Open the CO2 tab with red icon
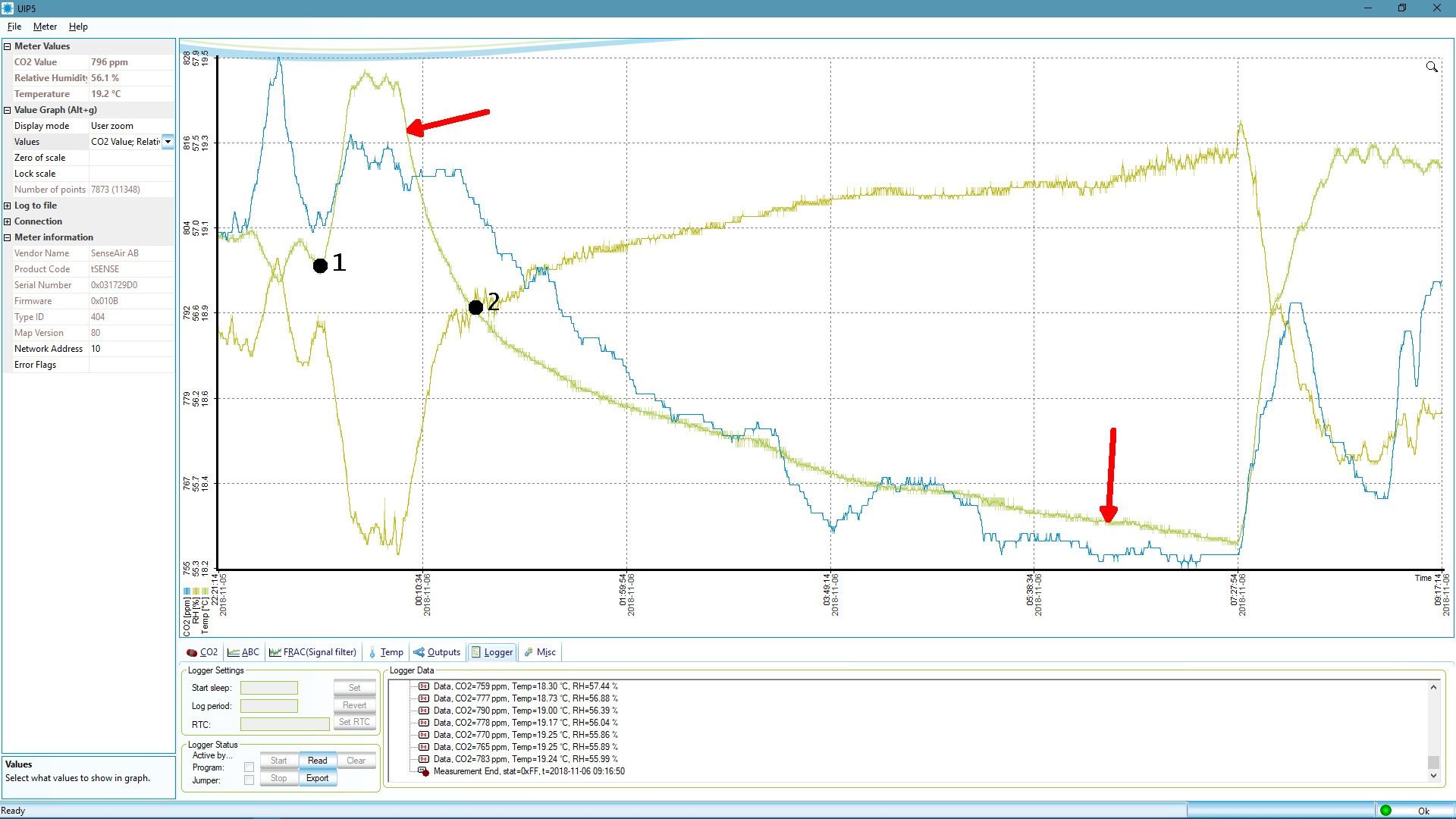The image size is (1456, 819). pyautogui.click(x=202, y=652)
